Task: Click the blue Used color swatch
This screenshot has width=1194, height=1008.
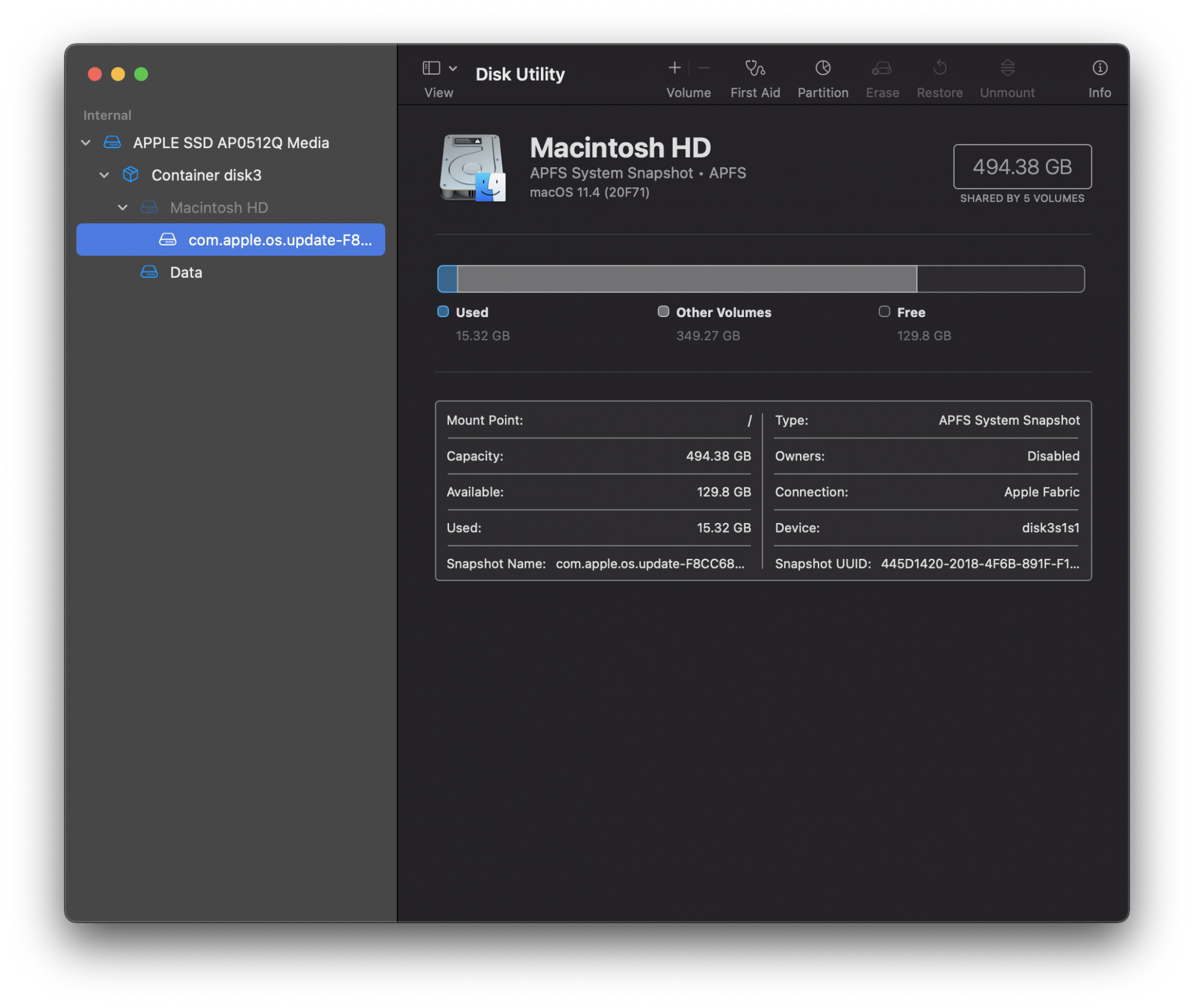Action: (x=443, y=311)
